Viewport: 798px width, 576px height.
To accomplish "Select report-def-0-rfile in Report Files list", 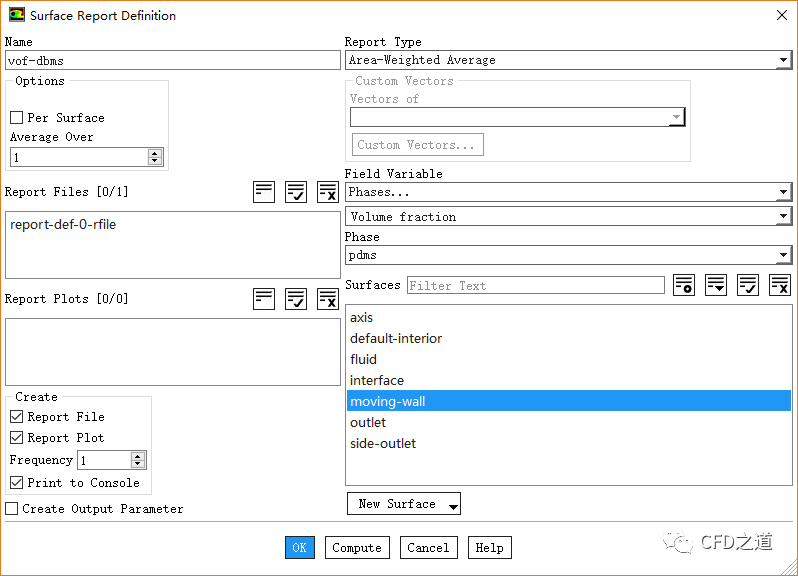I will point(63,225).
